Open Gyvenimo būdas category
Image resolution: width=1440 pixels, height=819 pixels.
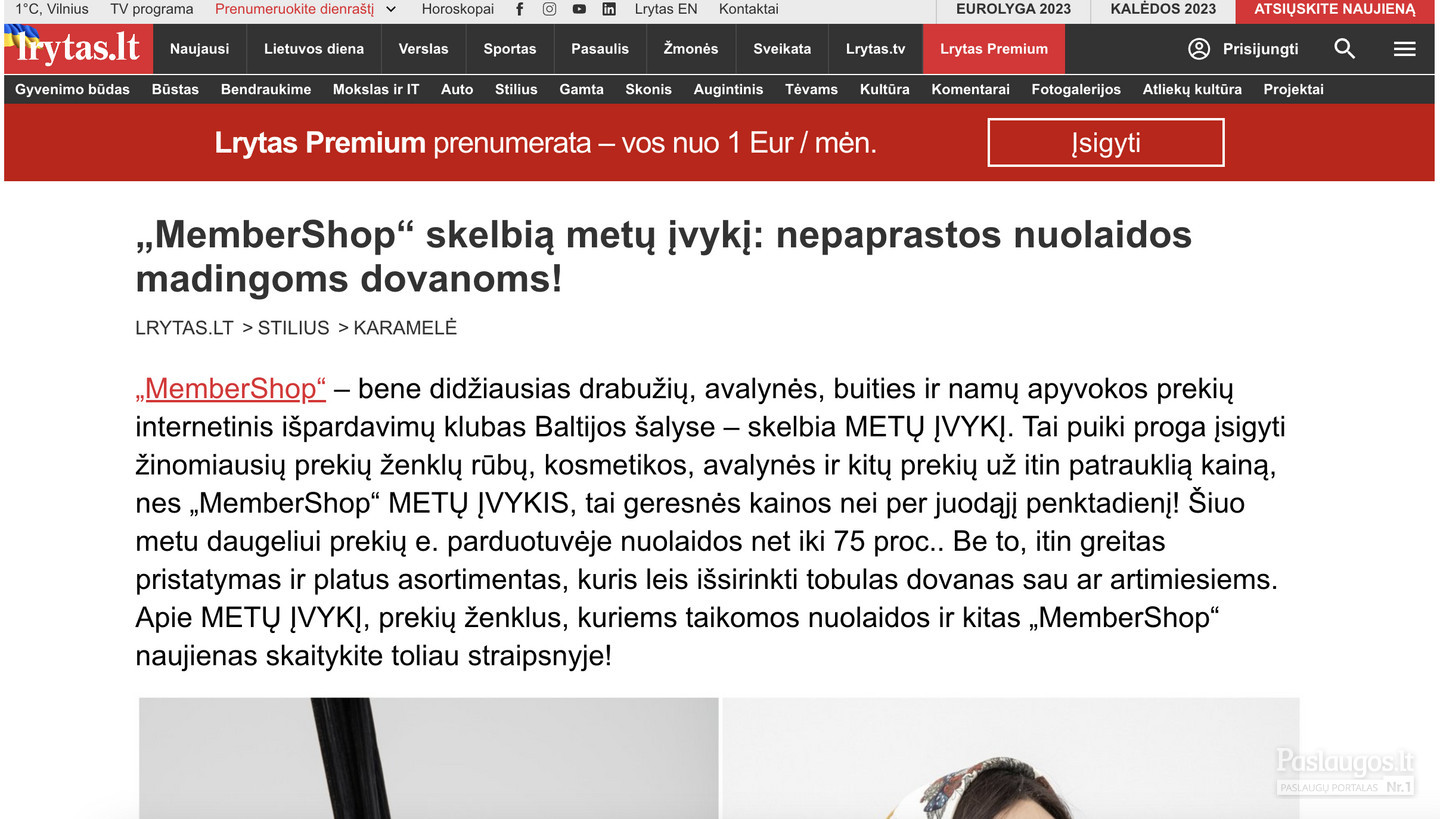72,89
